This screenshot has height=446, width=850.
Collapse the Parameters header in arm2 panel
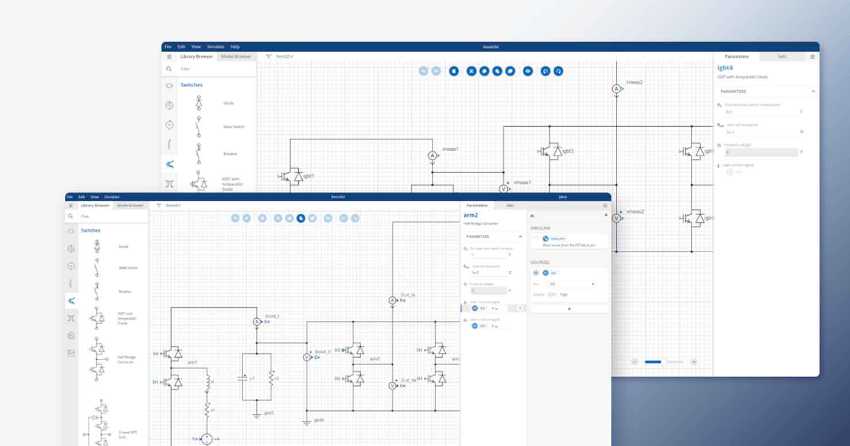[x=519, y=237]
